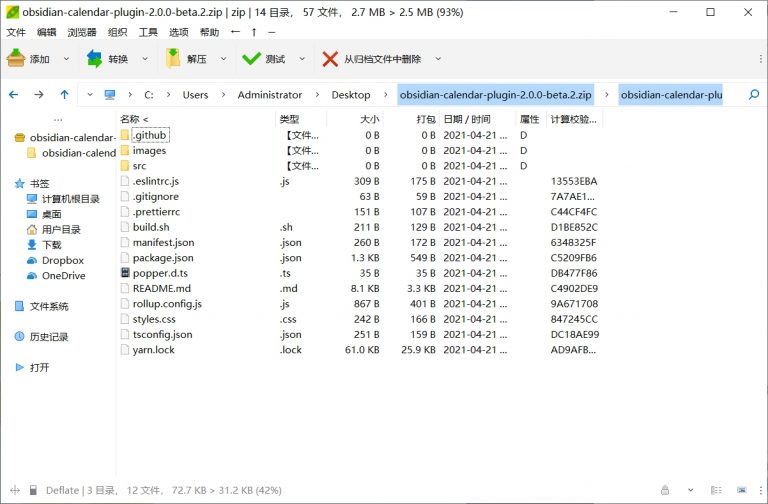
Task: Open the dropdown arrow next to 解压
Action: pos(223,59)
